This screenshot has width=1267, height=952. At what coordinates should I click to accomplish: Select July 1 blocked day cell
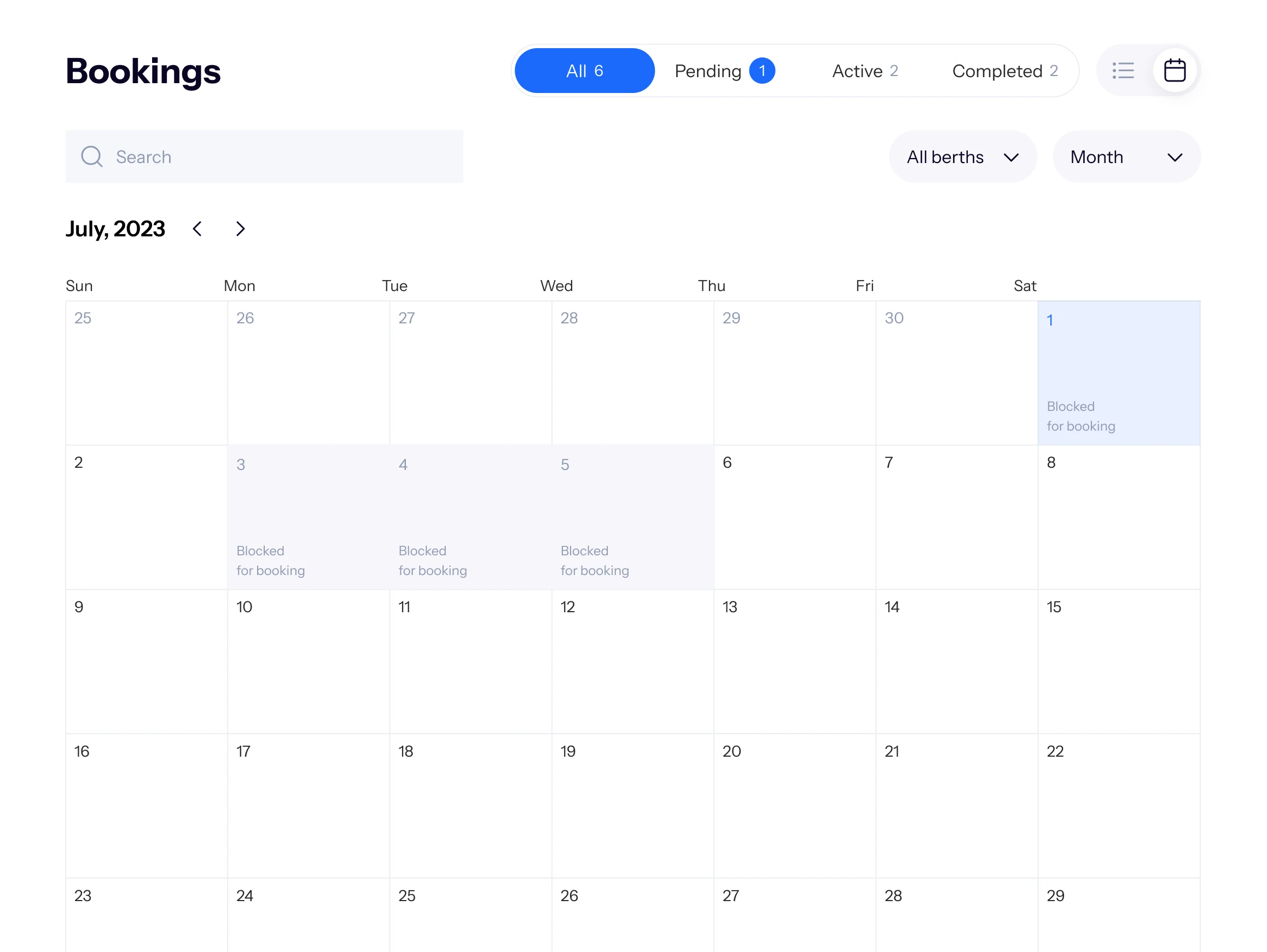point(1118,373)
